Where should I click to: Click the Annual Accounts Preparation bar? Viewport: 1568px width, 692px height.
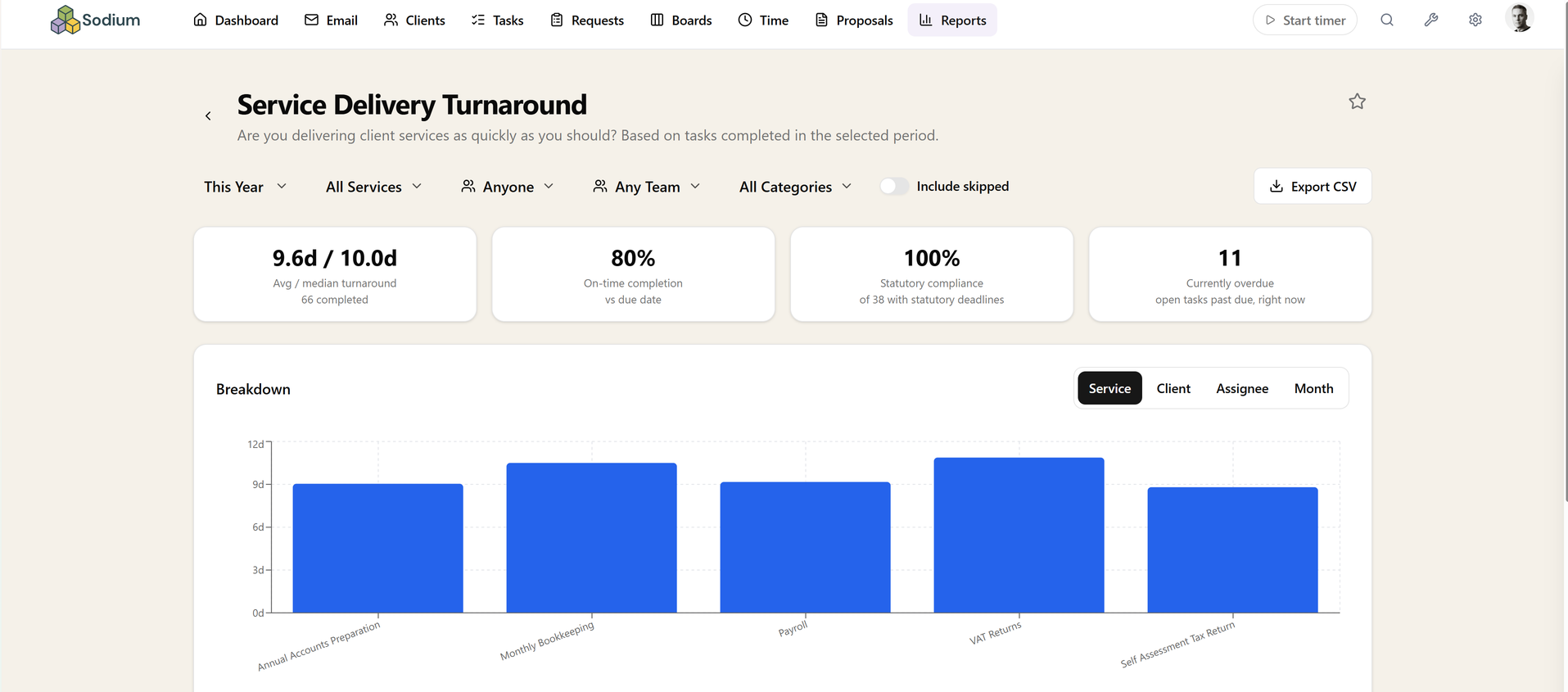click(377, 548)
